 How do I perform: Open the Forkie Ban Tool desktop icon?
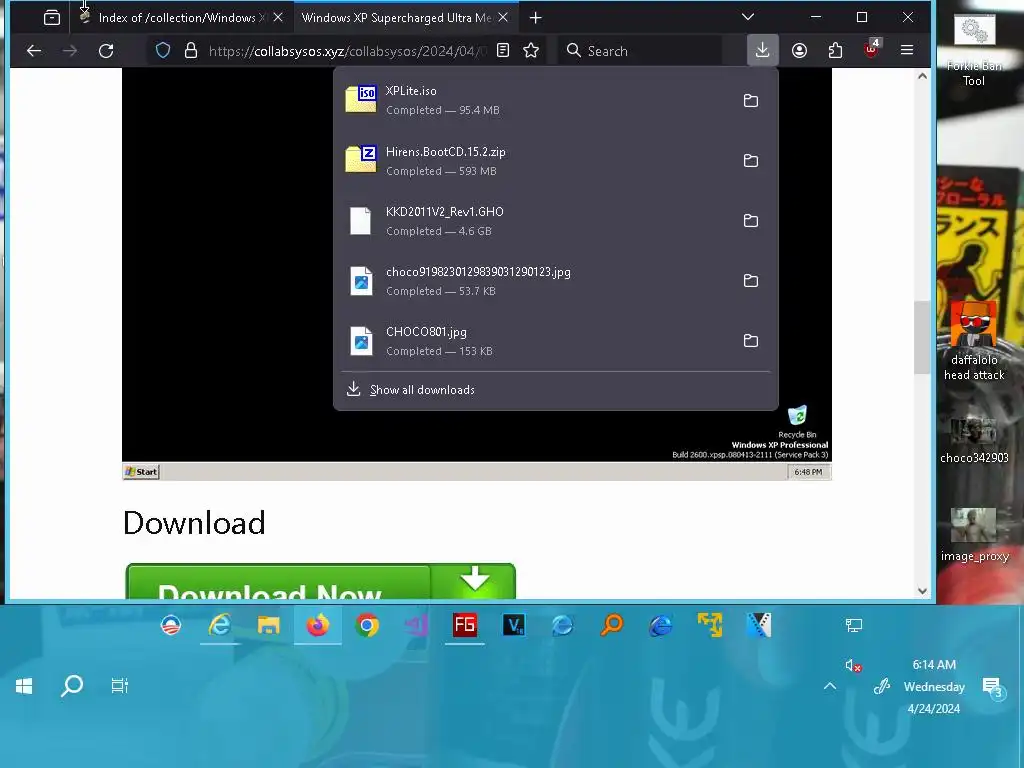(x=974, y=51)
